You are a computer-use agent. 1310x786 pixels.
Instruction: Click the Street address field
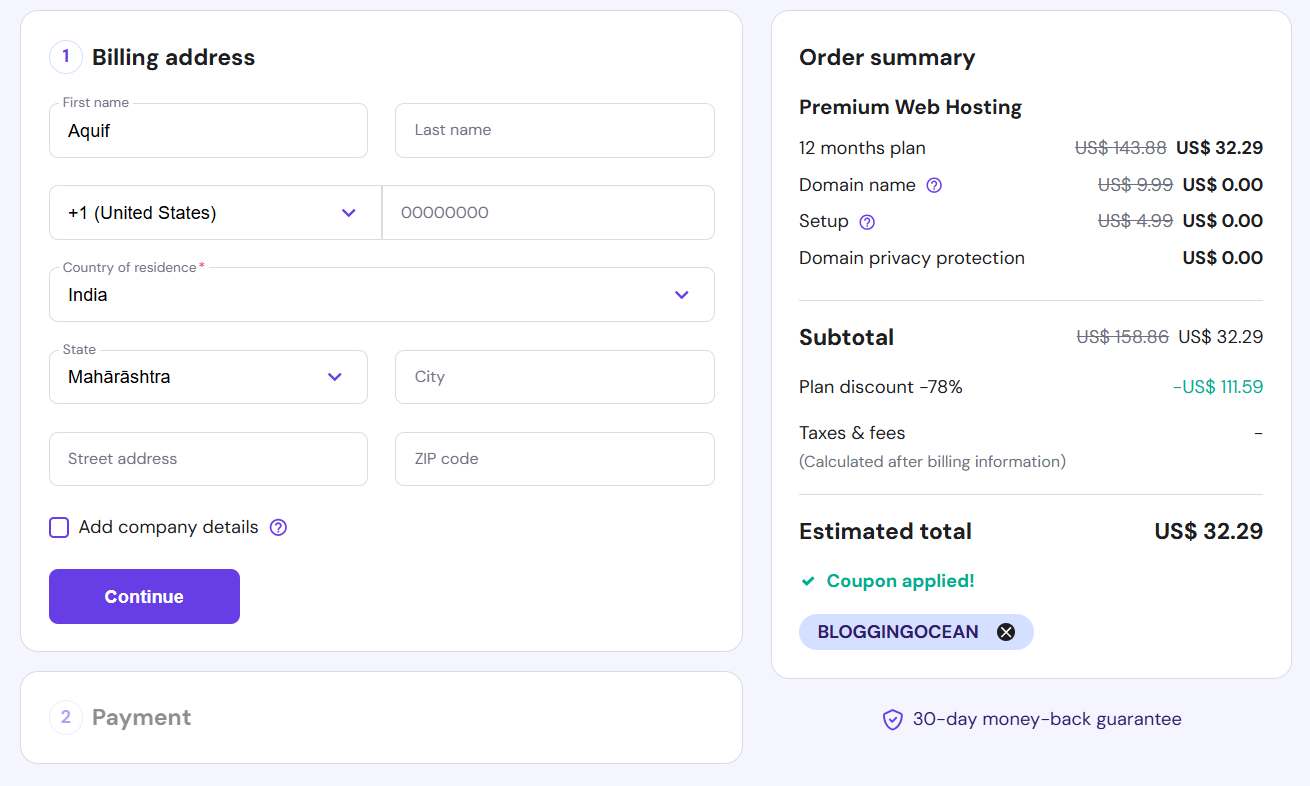pyautogui.click(x=208, y=459)
